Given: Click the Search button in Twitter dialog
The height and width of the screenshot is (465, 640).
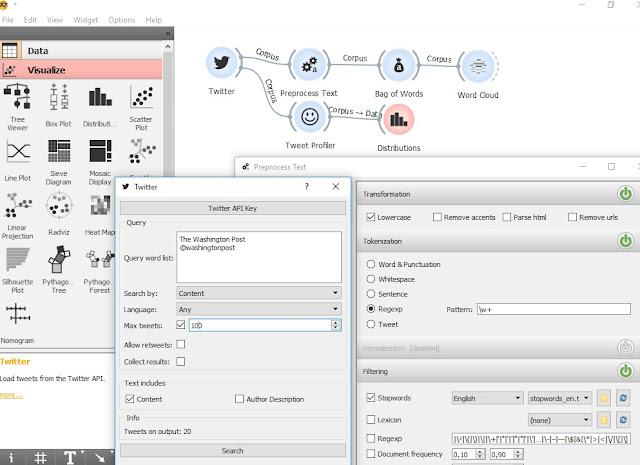Looking at the screenshot, I should coord(233,450).
